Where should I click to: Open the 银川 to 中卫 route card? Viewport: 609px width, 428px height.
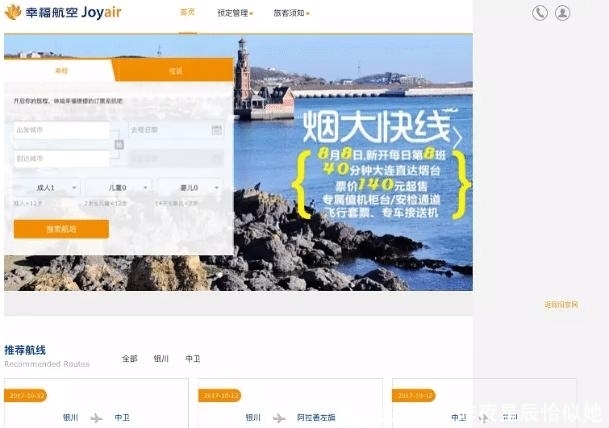[96, 403]
